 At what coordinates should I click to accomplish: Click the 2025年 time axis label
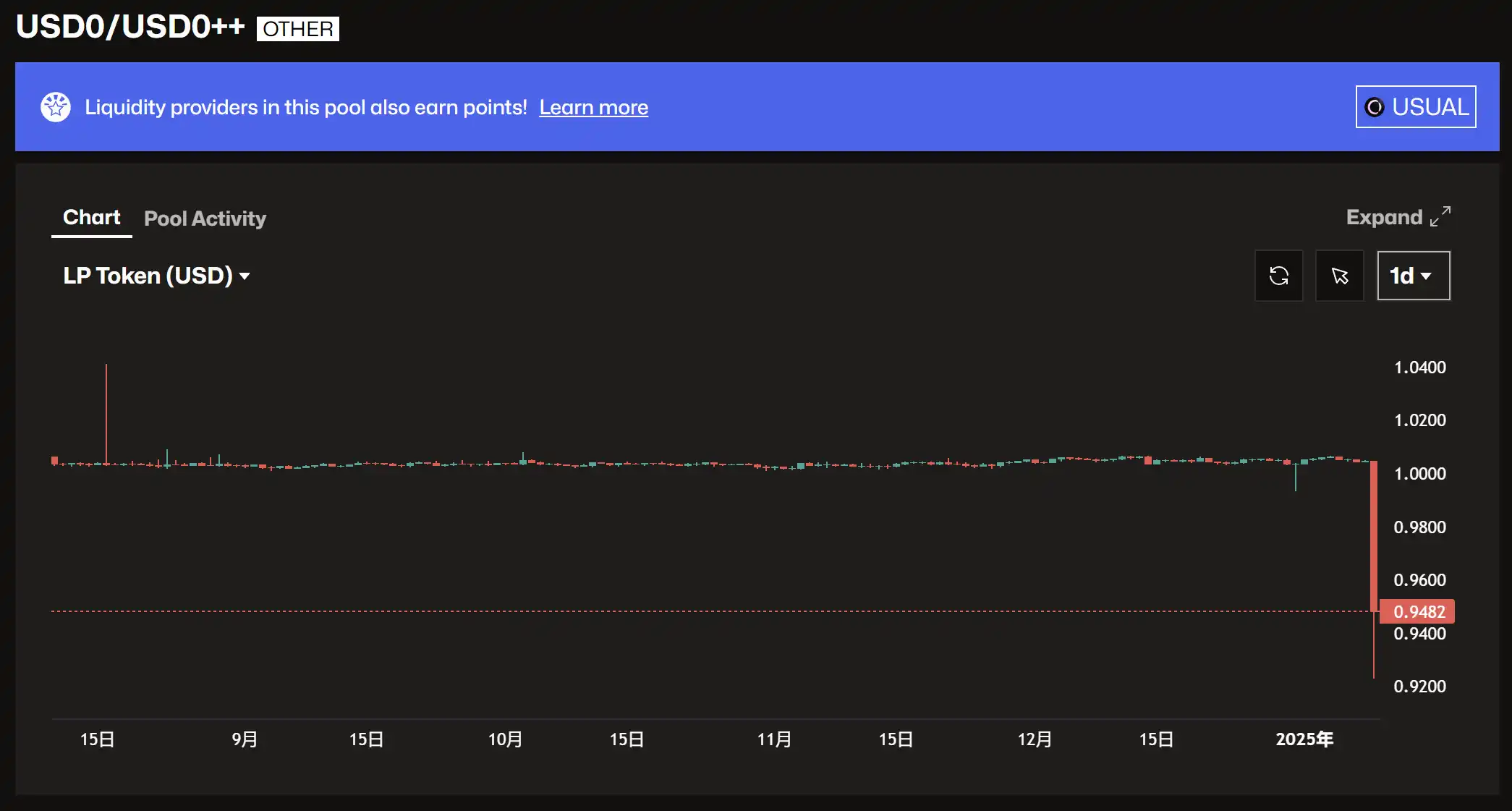coord(1304,739)
